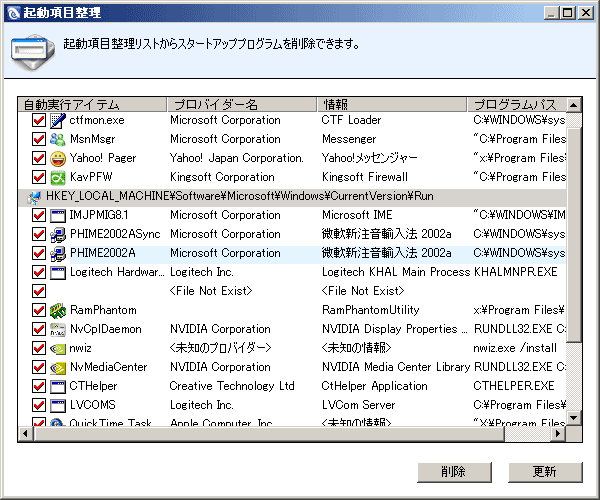Click the ctfmon.exe pen icon
The image size is (600, 500).
pyautogui.click(x=58, y=121)
